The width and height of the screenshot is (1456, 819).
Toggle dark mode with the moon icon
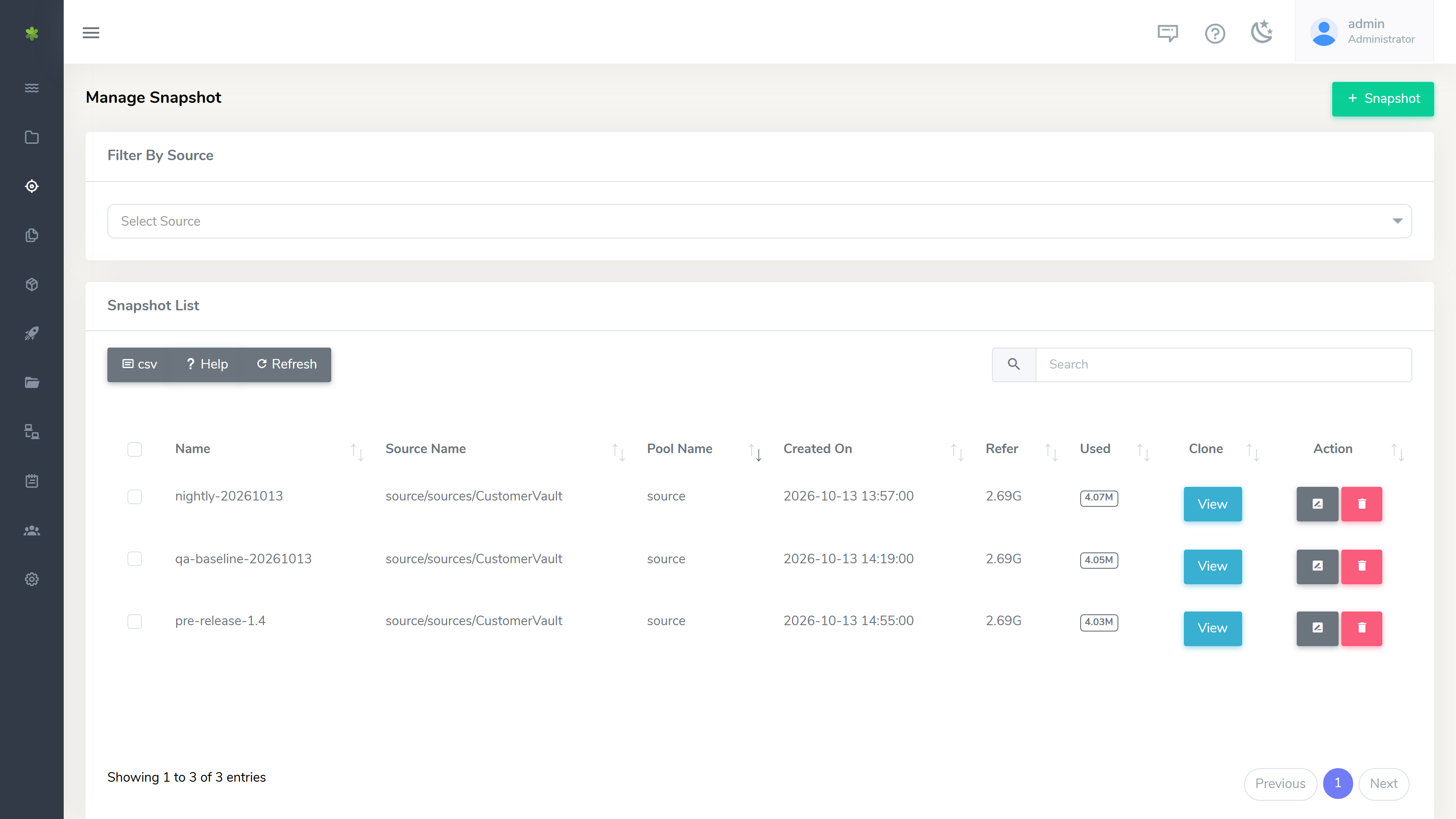(1262, 32)
